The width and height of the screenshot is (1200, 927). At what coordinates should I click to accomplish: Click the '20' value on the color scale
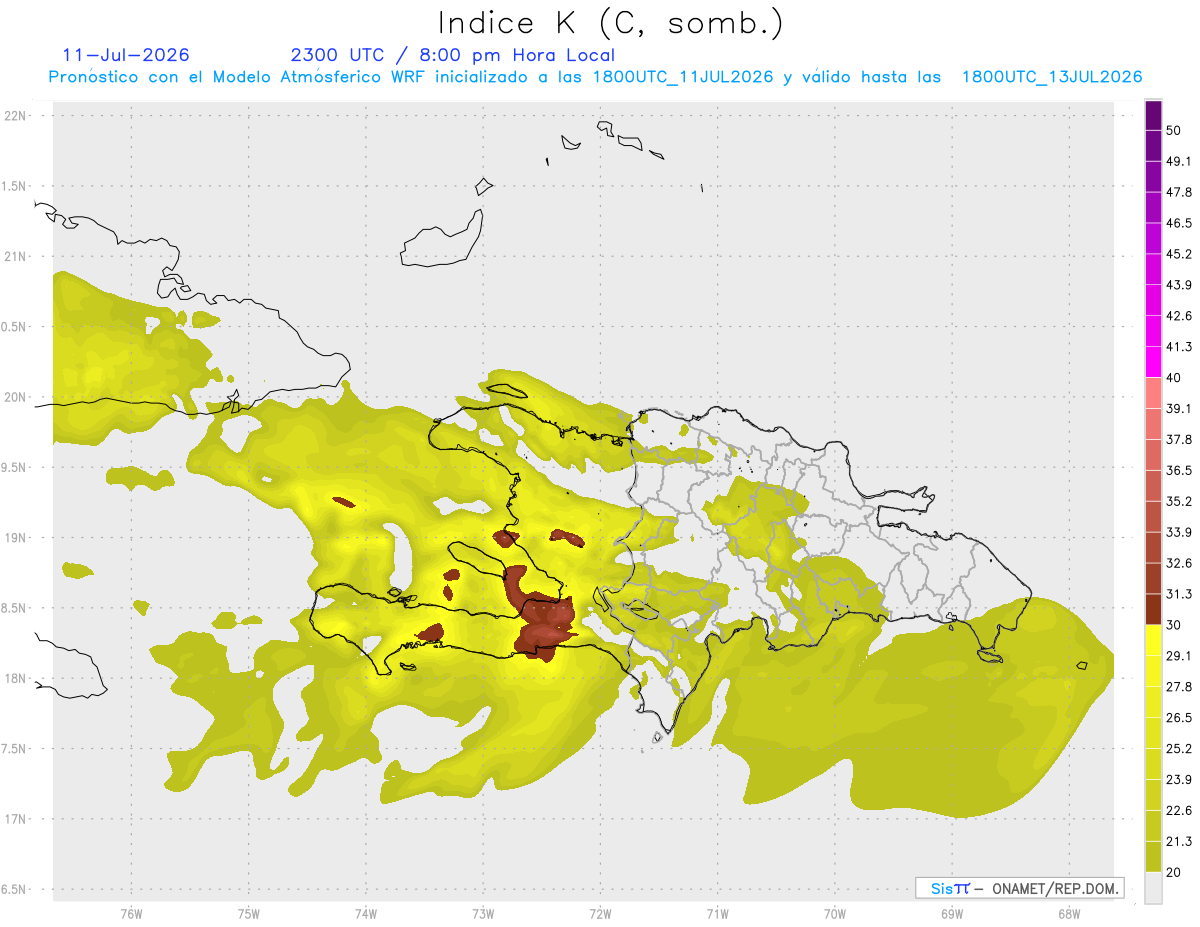pyautogui.click(x=1174, y=872)
